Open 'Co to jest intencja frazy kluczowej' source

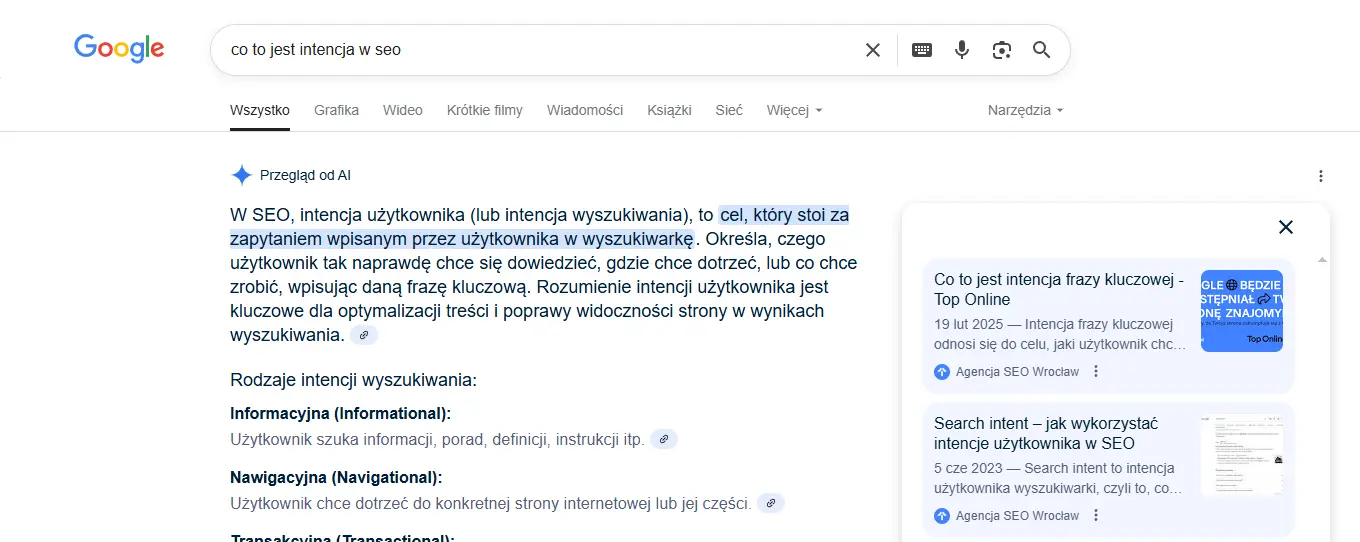pyautogui.click(x=1059, y=290)
